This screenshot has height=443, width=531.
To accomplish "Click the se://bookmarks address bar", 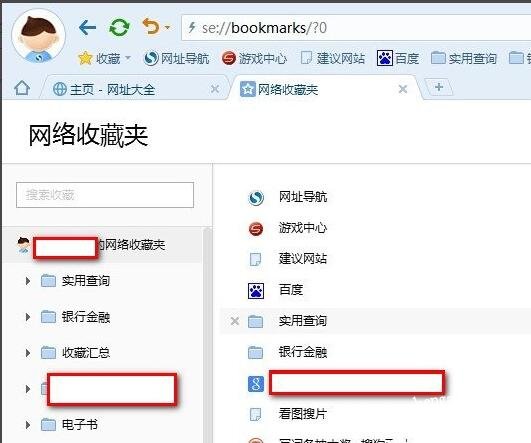I will point(356,28).
